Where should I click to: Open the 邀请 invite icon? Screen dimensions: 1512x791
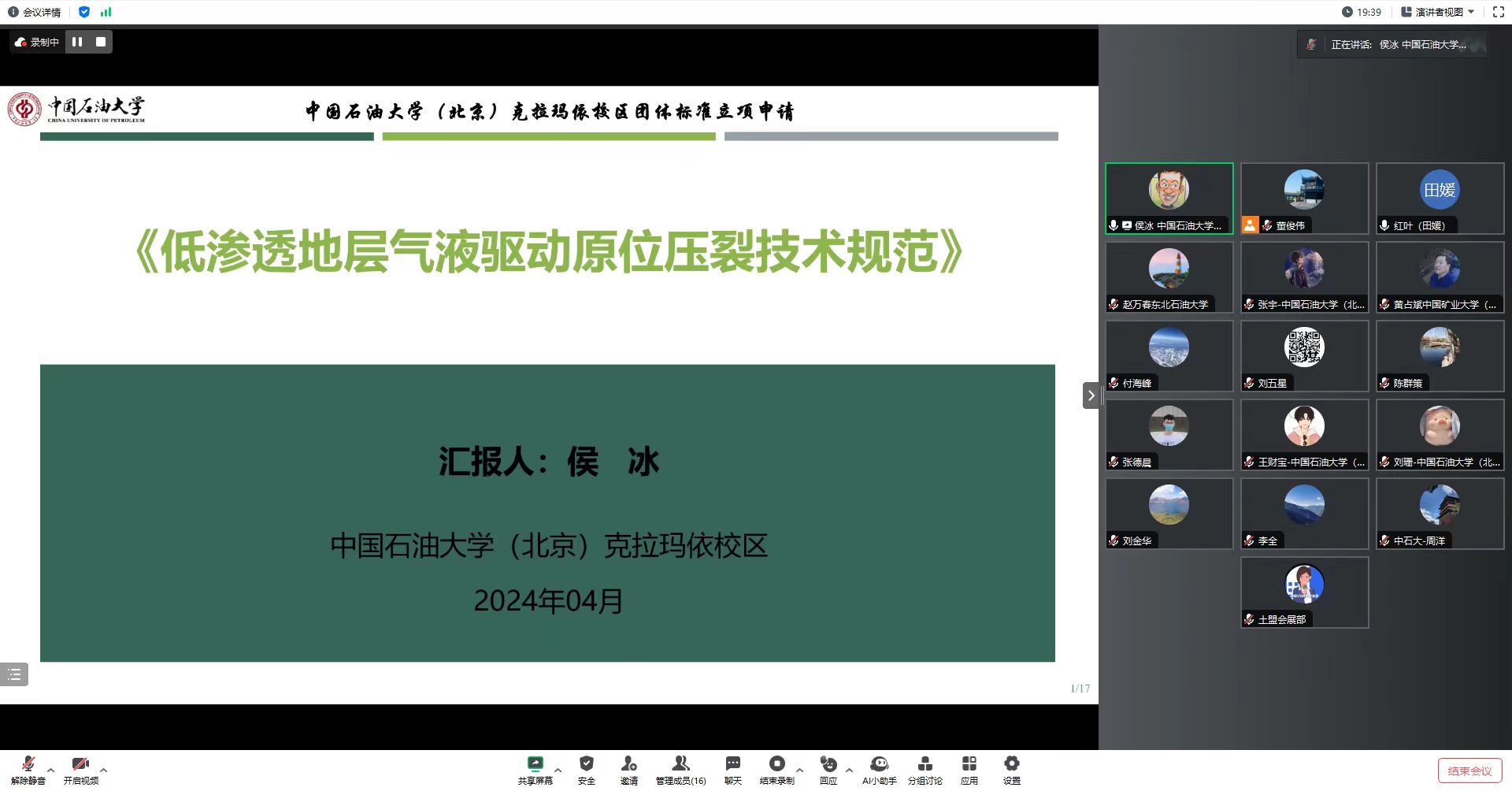coord(628,770)
